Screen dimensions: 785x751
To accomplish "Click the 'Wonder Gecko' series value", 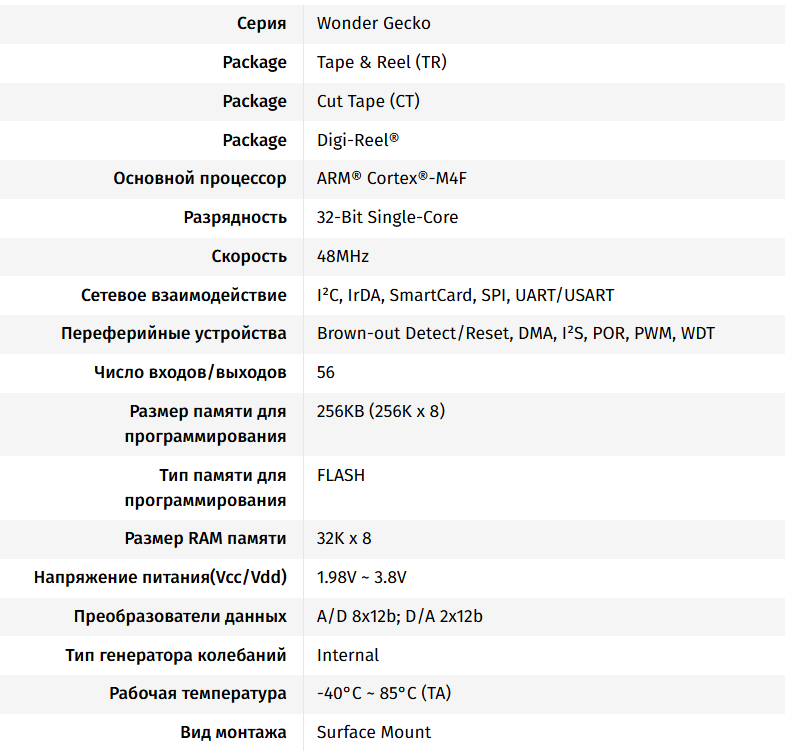I will click(373, 23).
